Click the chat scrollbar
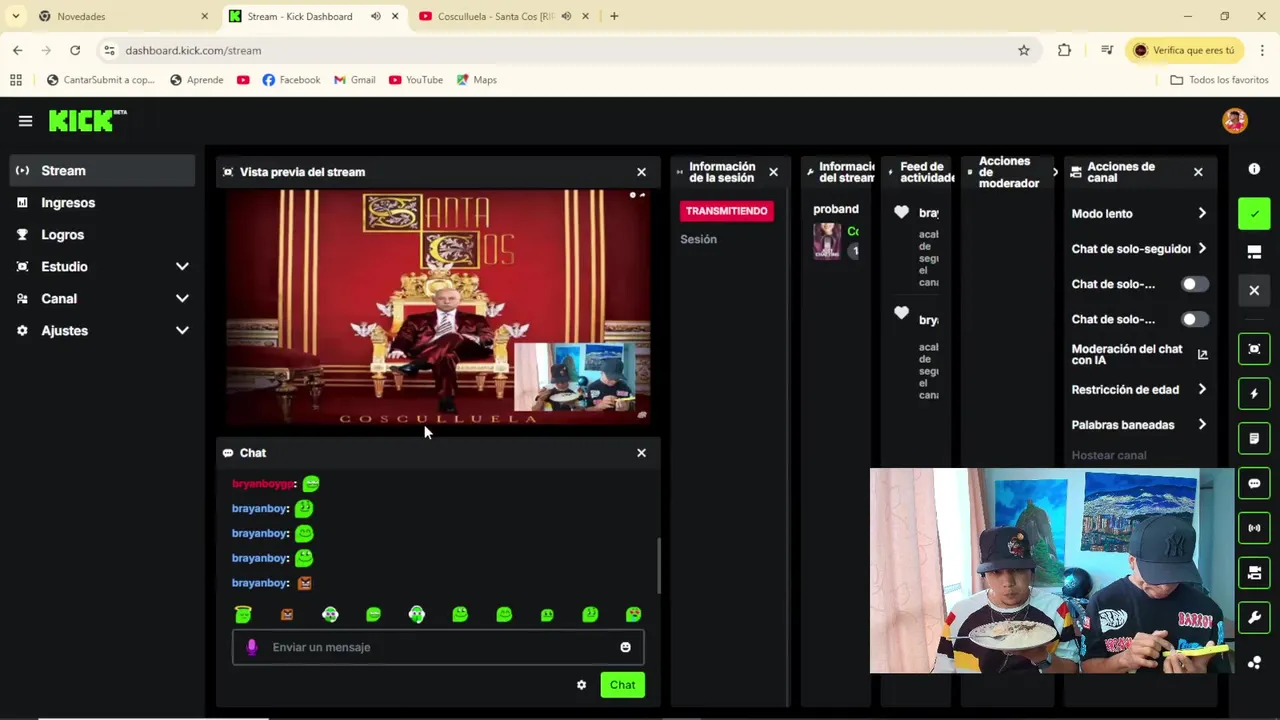 click(x=658, y=566)
